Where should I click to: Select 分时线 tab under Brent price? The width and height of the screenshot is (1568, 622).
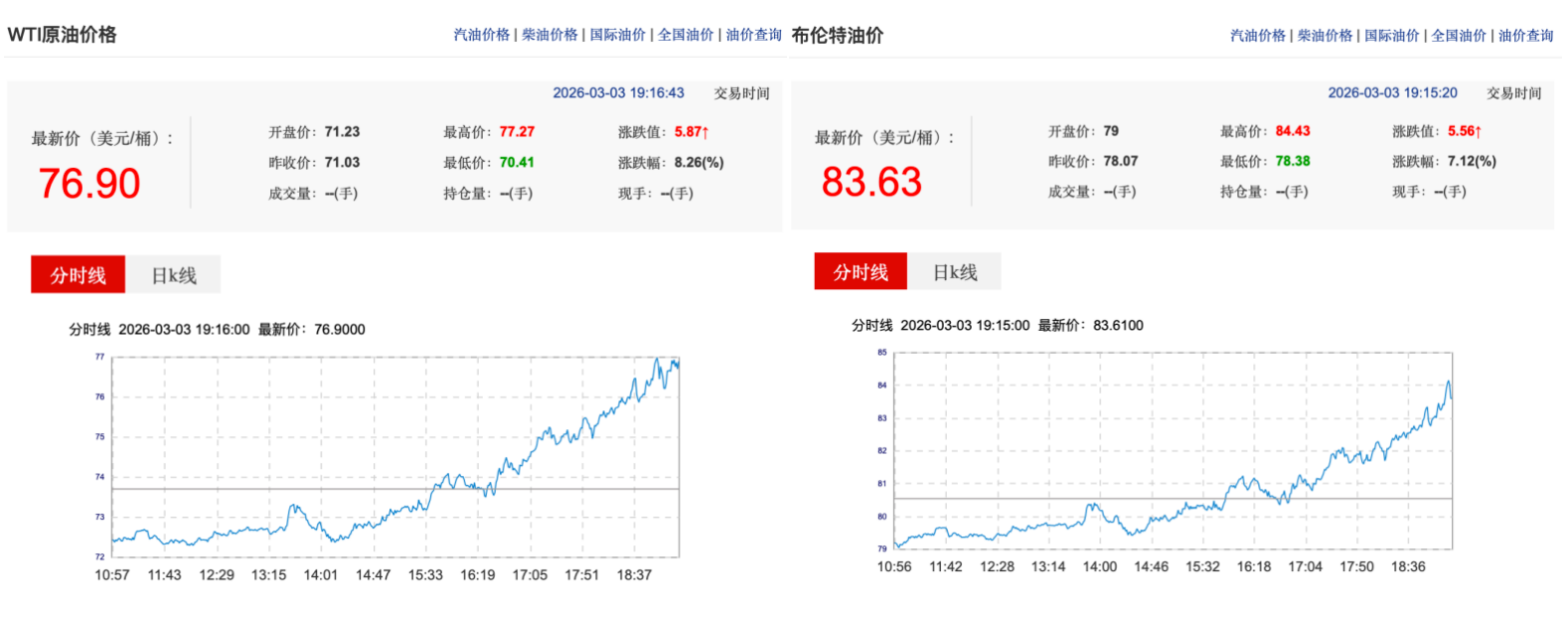(x=861, y=272)
